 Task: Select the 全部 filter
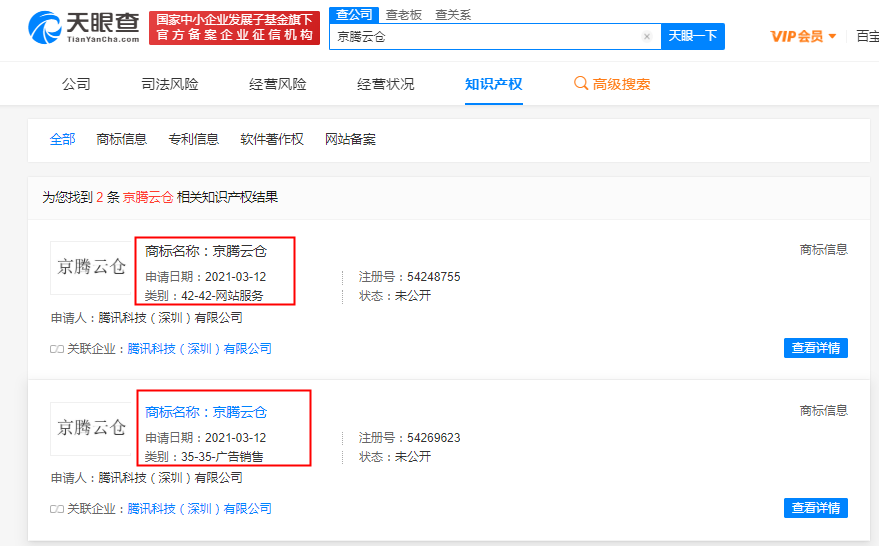pyautogui.click(x=62, y=139)
